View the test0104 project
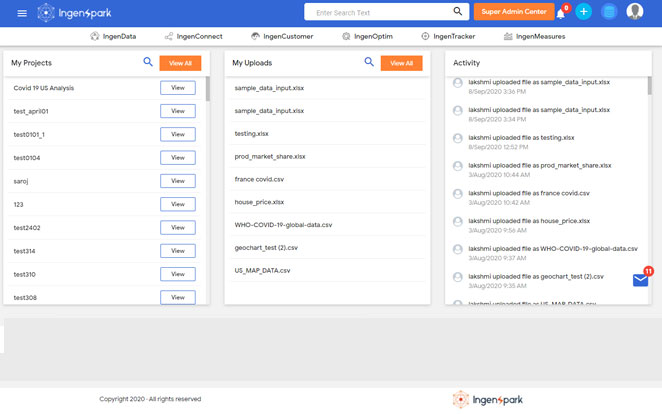The image size is (662, 414). pyautogui.click(x=178, y=157)
